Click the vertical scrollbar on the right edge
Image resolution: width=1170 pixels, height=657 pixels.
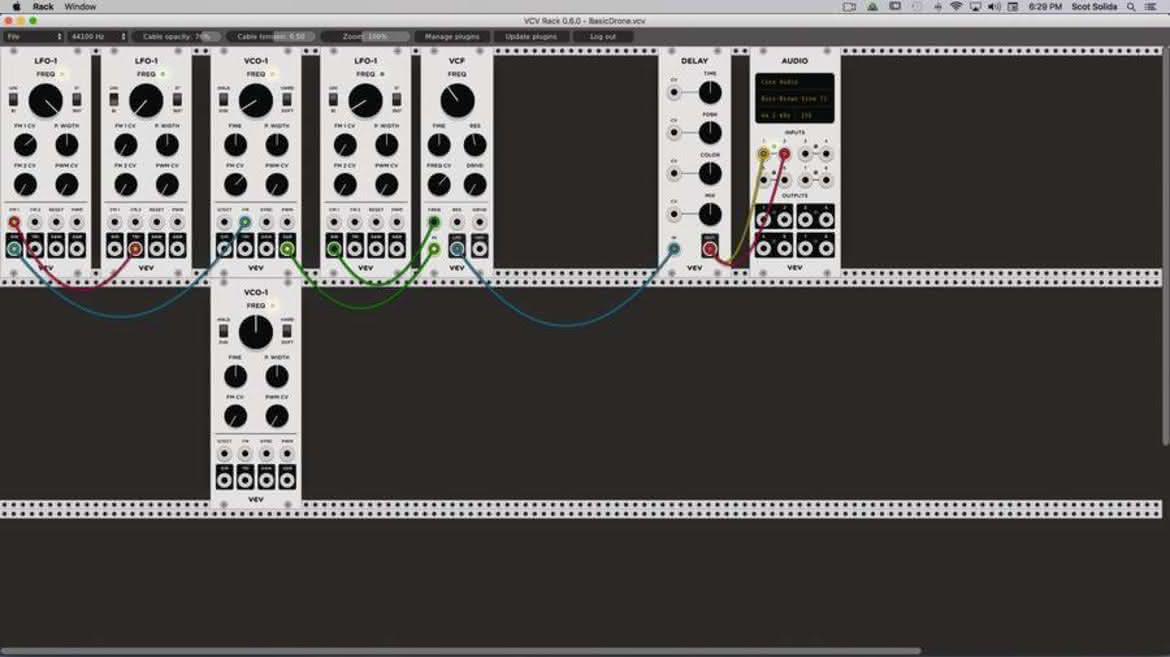tap(1166, 246)
